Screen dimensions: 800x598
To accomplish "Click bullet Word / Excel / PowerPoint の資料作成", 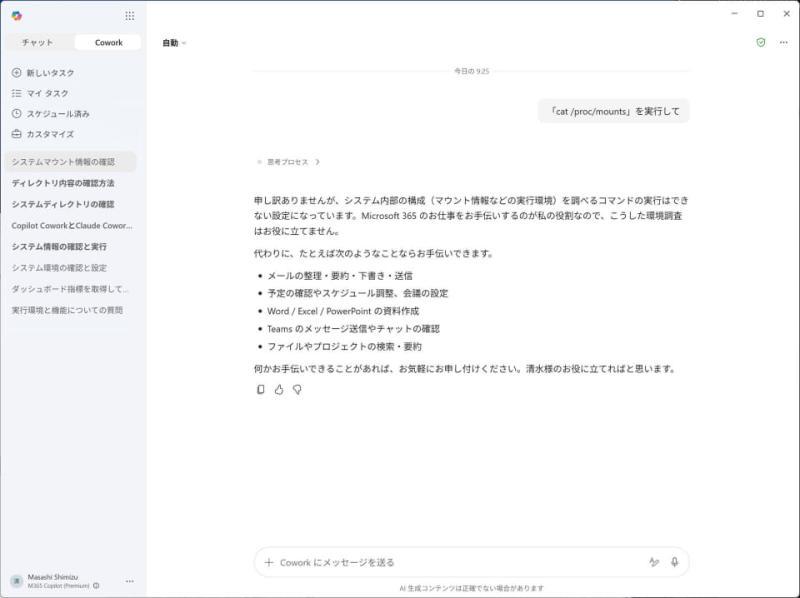I will point(343,311).
